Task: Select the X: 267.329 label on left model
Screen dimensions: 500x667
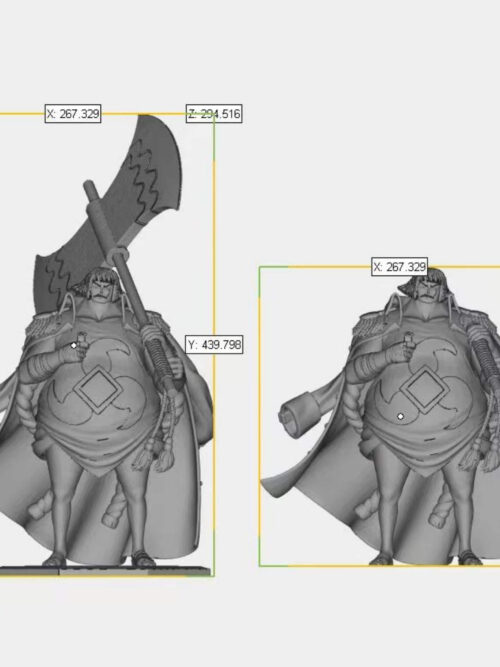Action: point(73,114)
